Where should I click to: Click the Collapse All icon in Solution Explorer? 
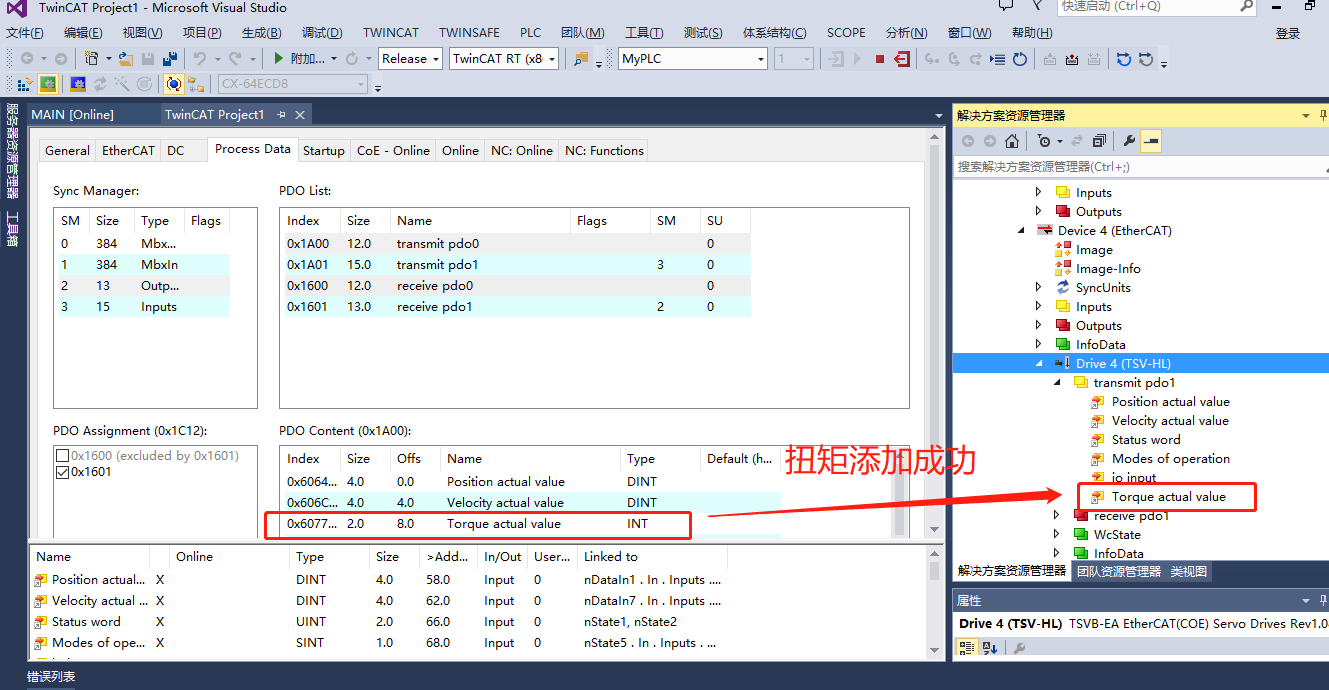[x=1099, y=141]
